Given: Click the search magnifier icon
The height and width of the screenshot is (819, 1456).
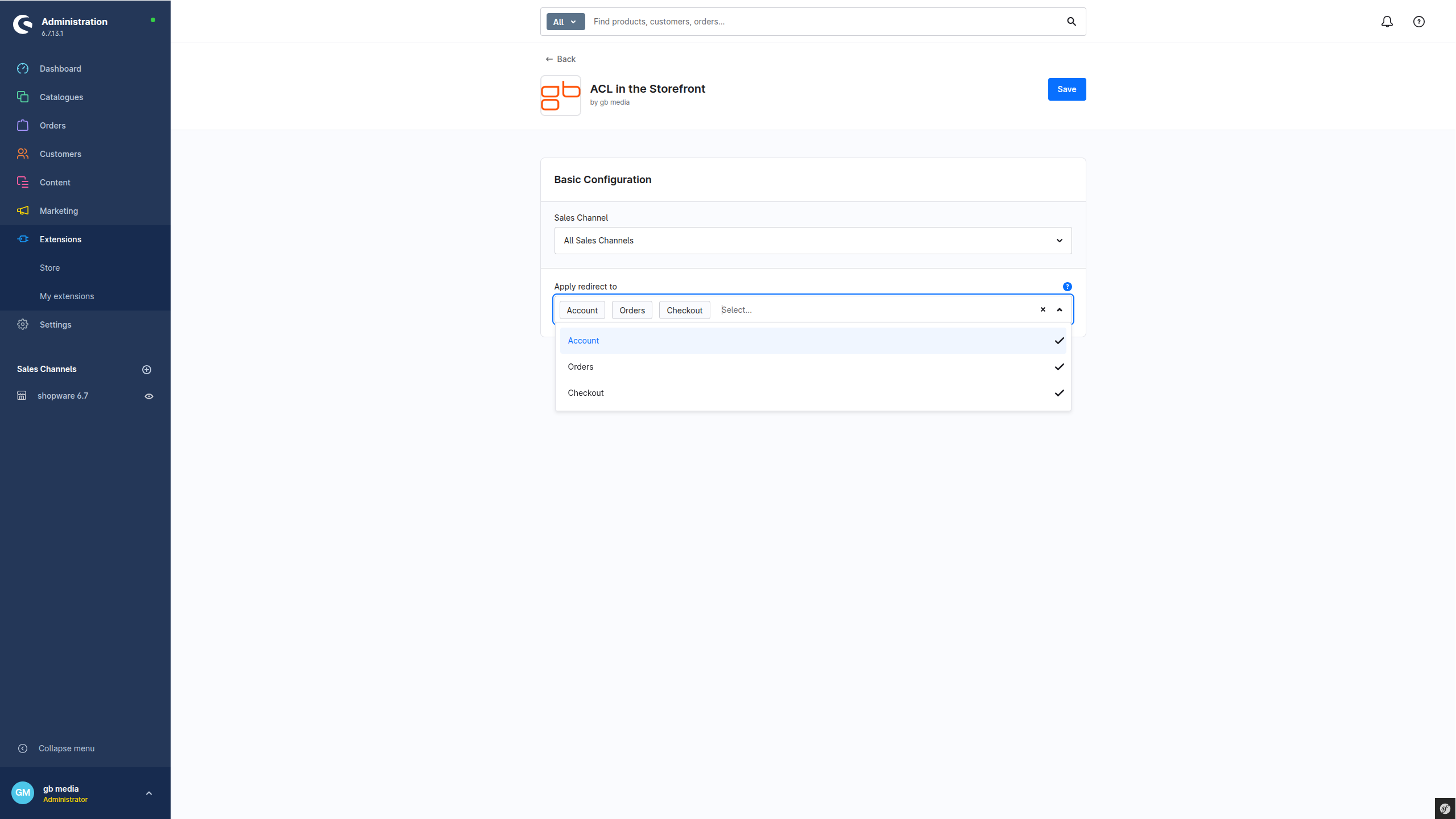Looking at the screenshot, I should (1072, 22).
